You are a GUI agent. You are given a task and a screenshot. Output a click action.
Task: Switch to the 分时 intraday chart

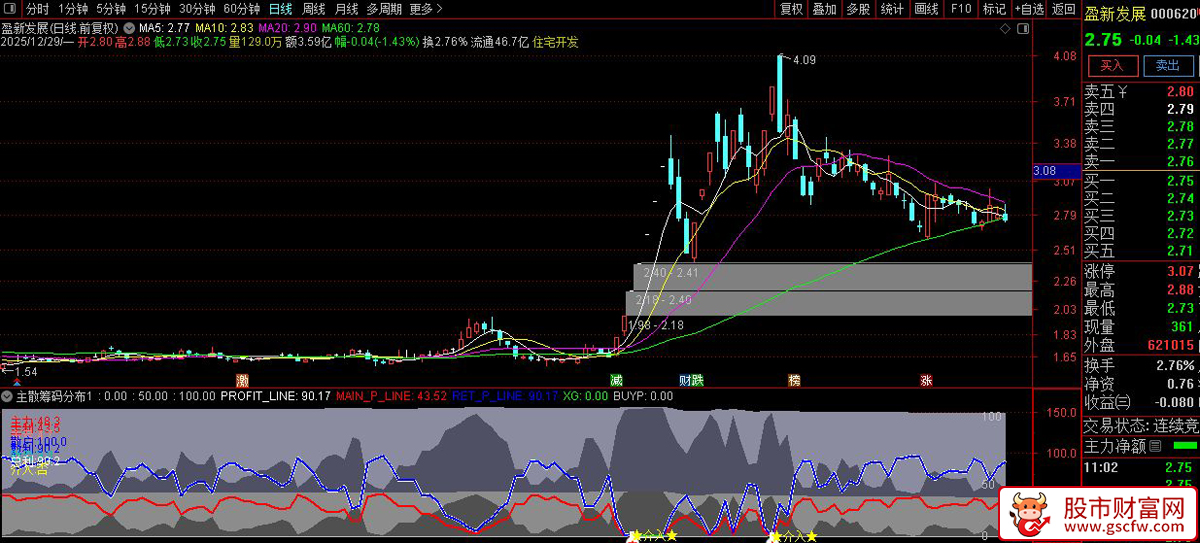pos(37,9)
